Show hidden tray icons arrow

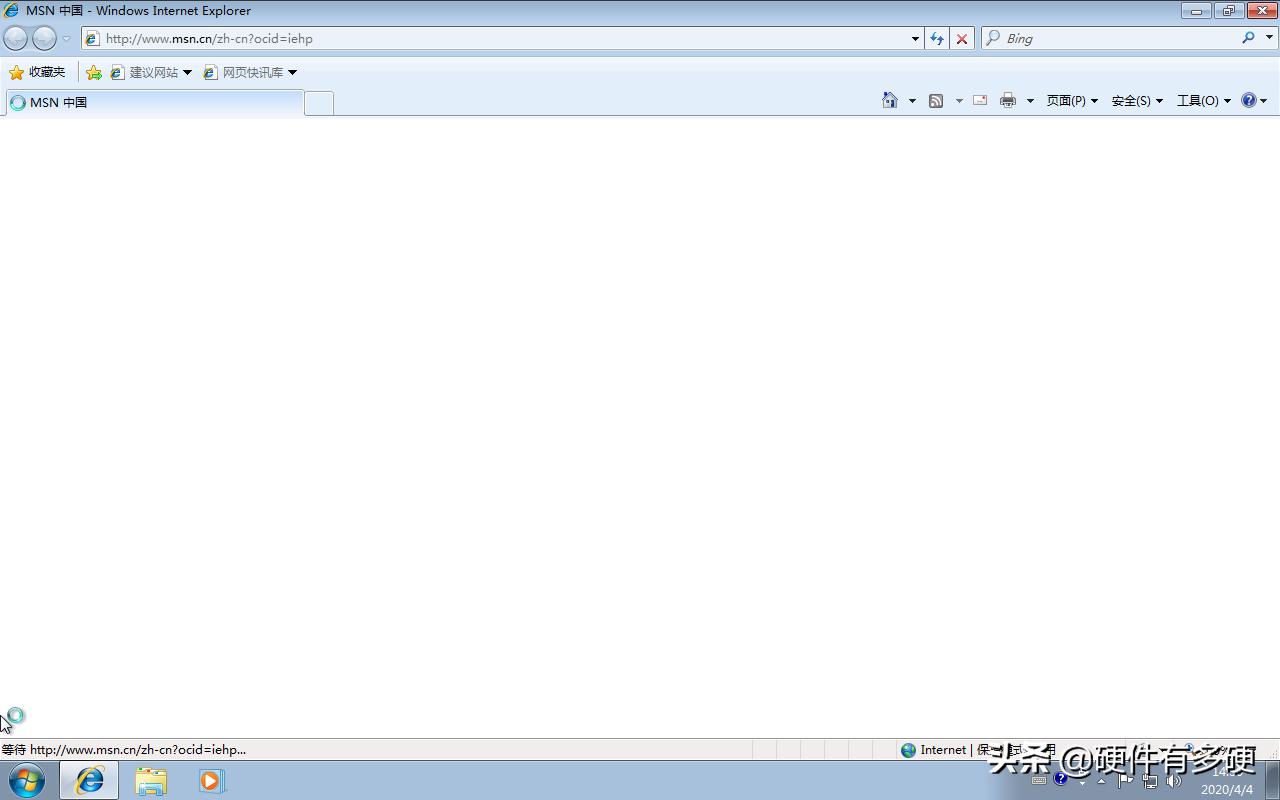pyautogui.click(x=1102, y=781)
